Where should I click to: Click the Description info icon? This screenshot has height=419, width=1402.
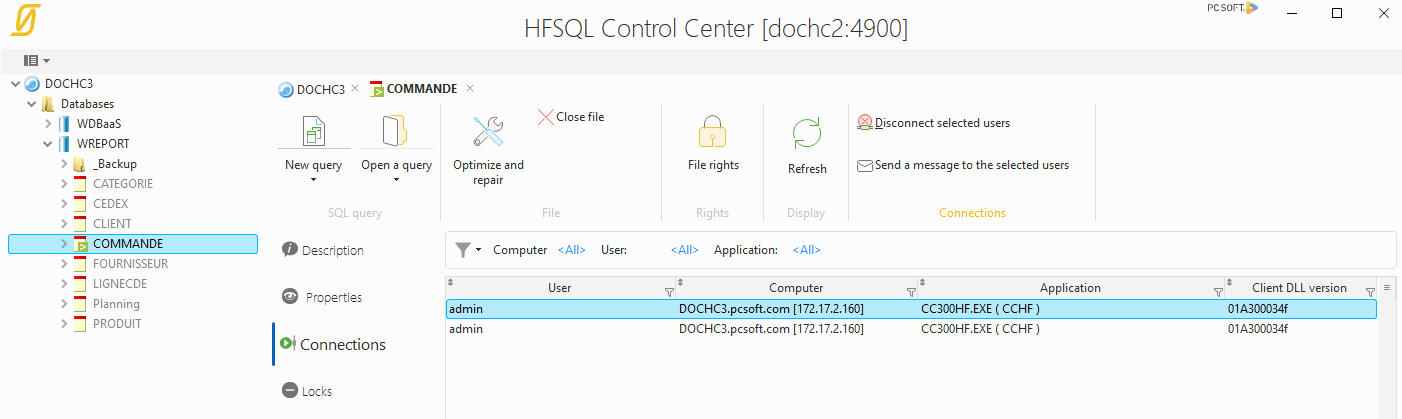[290, 249]
